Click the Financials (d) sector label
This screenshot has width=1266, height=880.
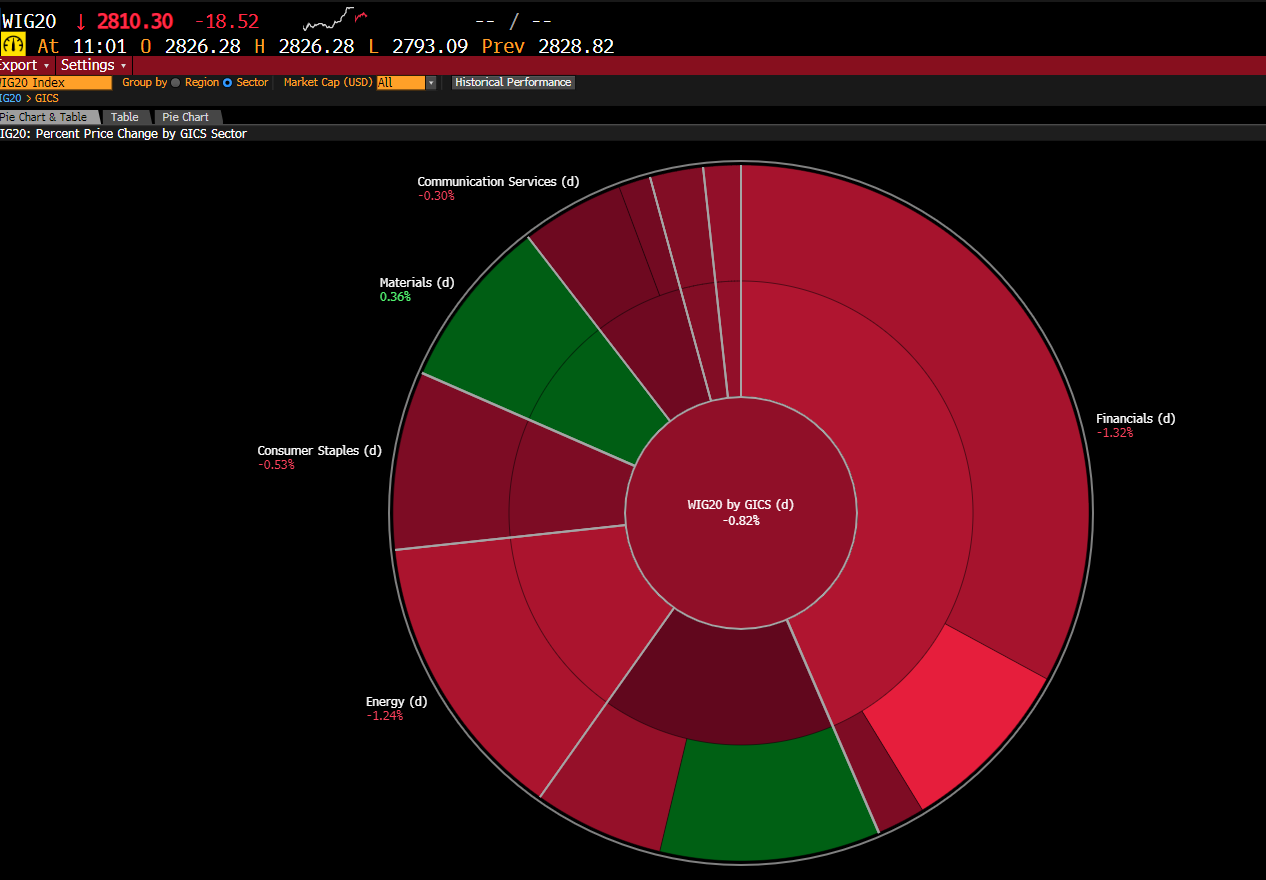click(x=1135, y=419)
